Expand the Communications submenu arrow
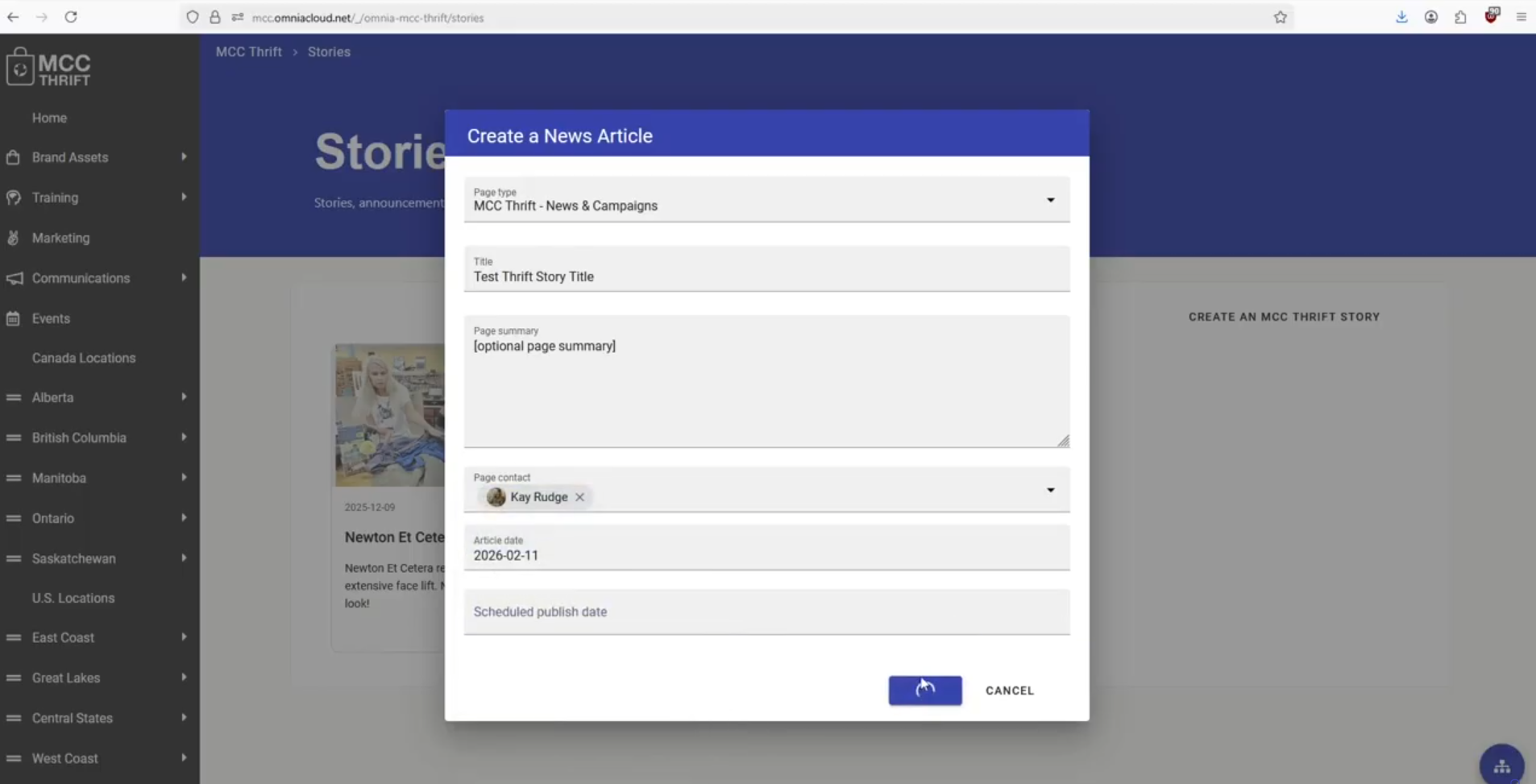Screen dimensions: 1536x784 click(x=184, y=278)
